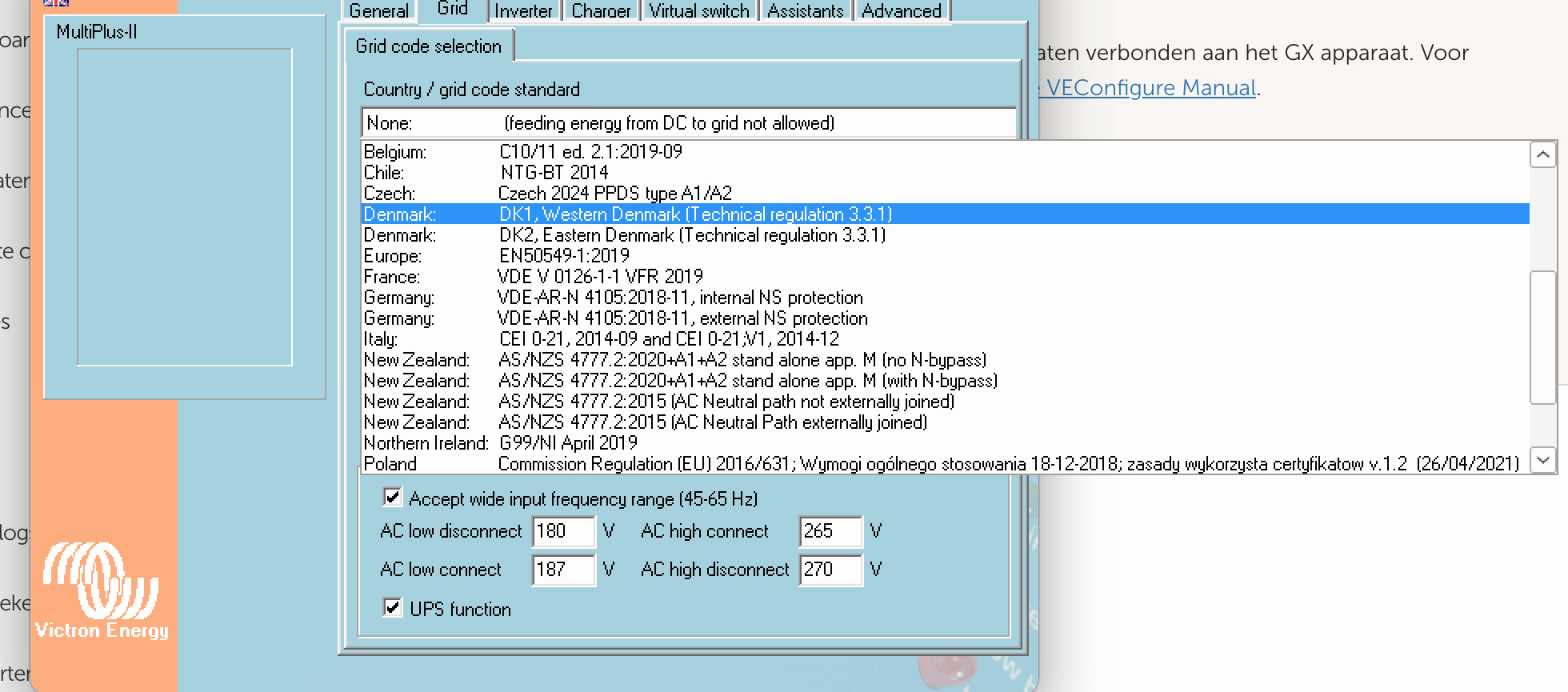Click the AC low disconnect voltage field
The image size is (1568, 692).
[564, 531]
